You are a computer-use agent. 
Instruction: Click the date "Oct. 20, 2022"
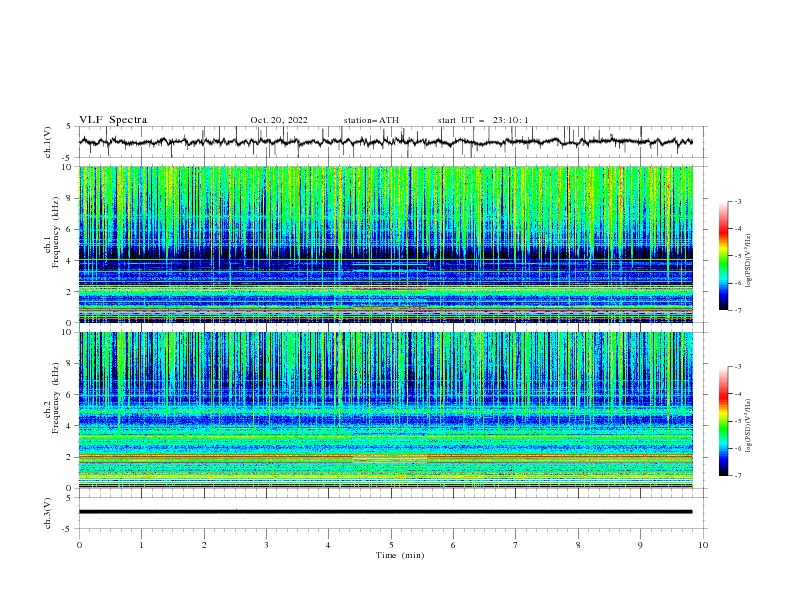click(x=279, y=120)
